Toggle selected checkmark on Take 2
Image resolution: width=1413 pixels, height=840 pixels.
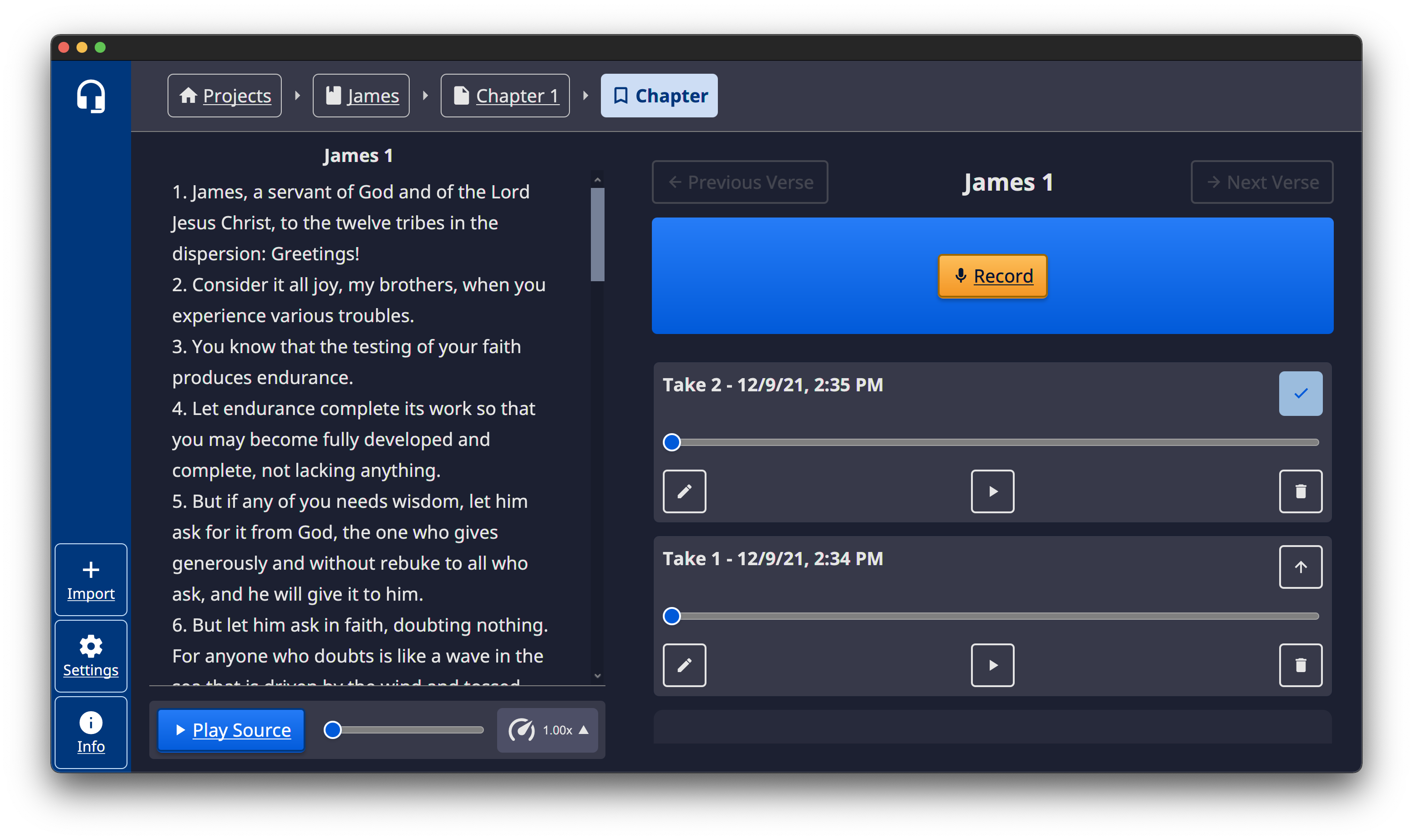click(x=1301, y=394)
